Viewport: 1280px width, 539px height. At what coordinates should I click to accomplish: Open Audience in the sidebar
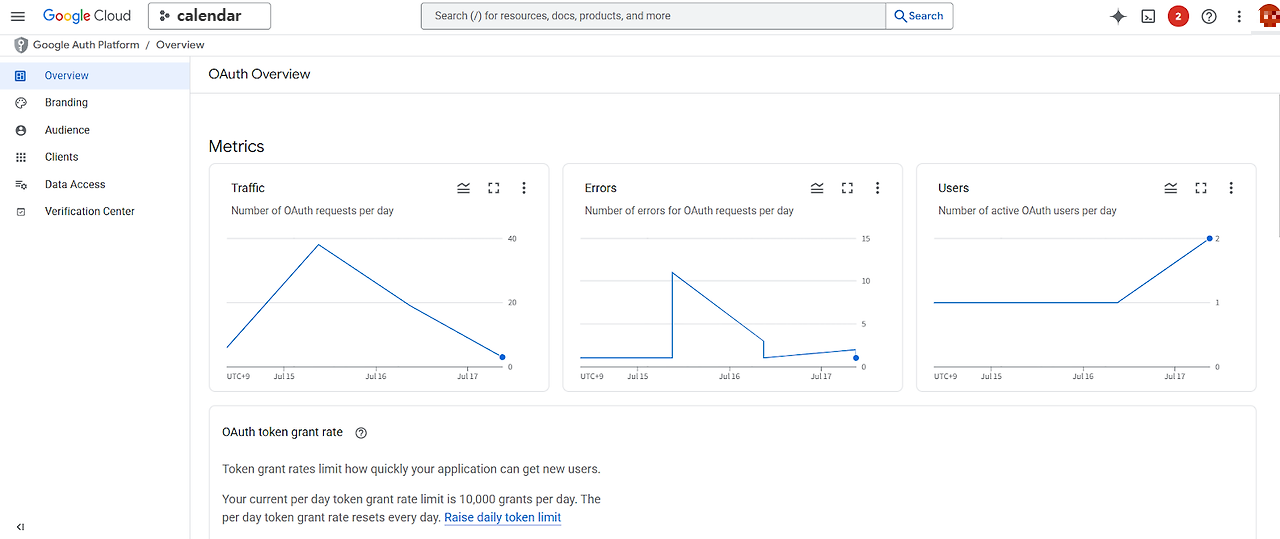click(x=94, y=130)
